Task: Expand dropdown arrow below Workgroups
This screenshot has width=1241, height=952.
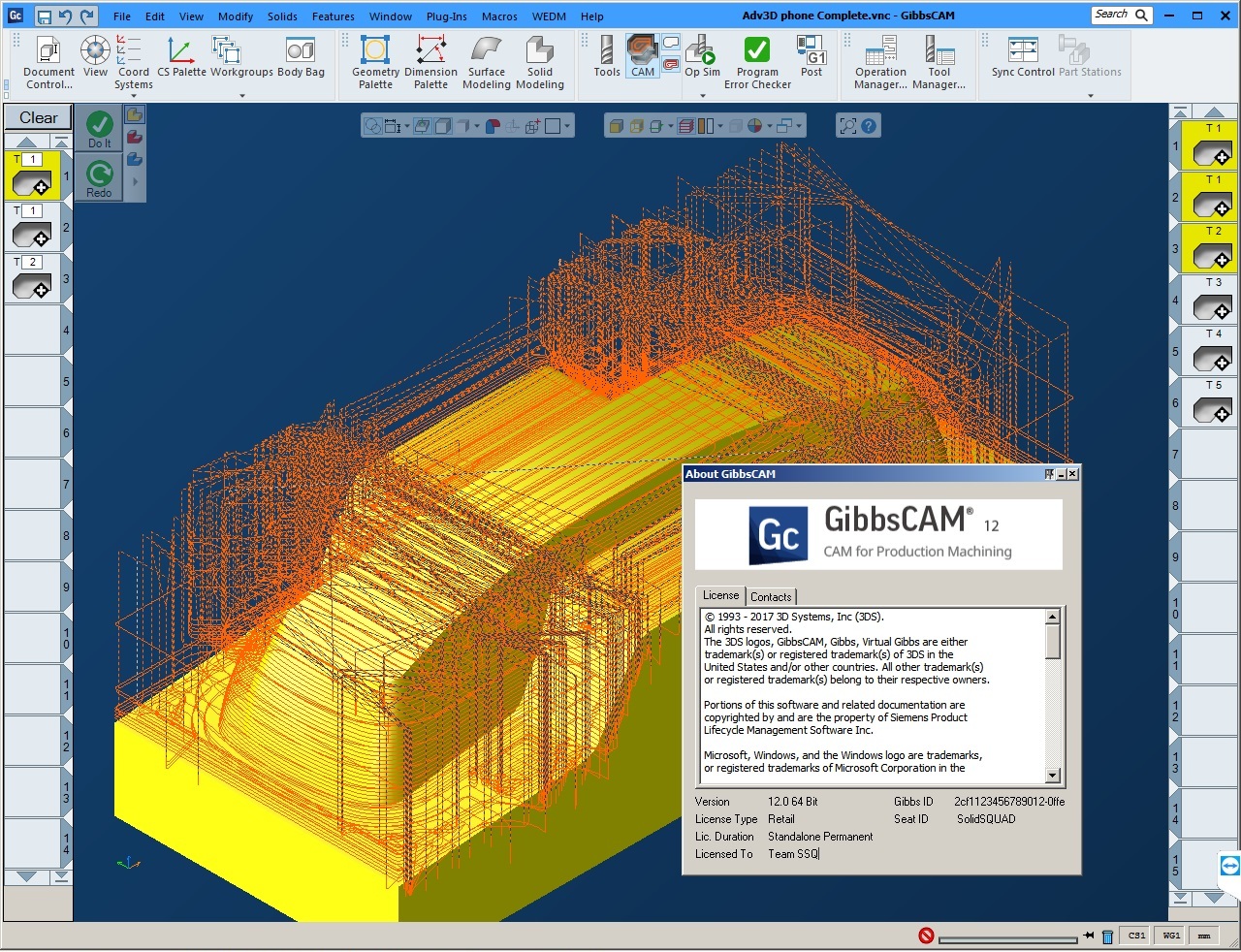Action: tap(242, 96)
